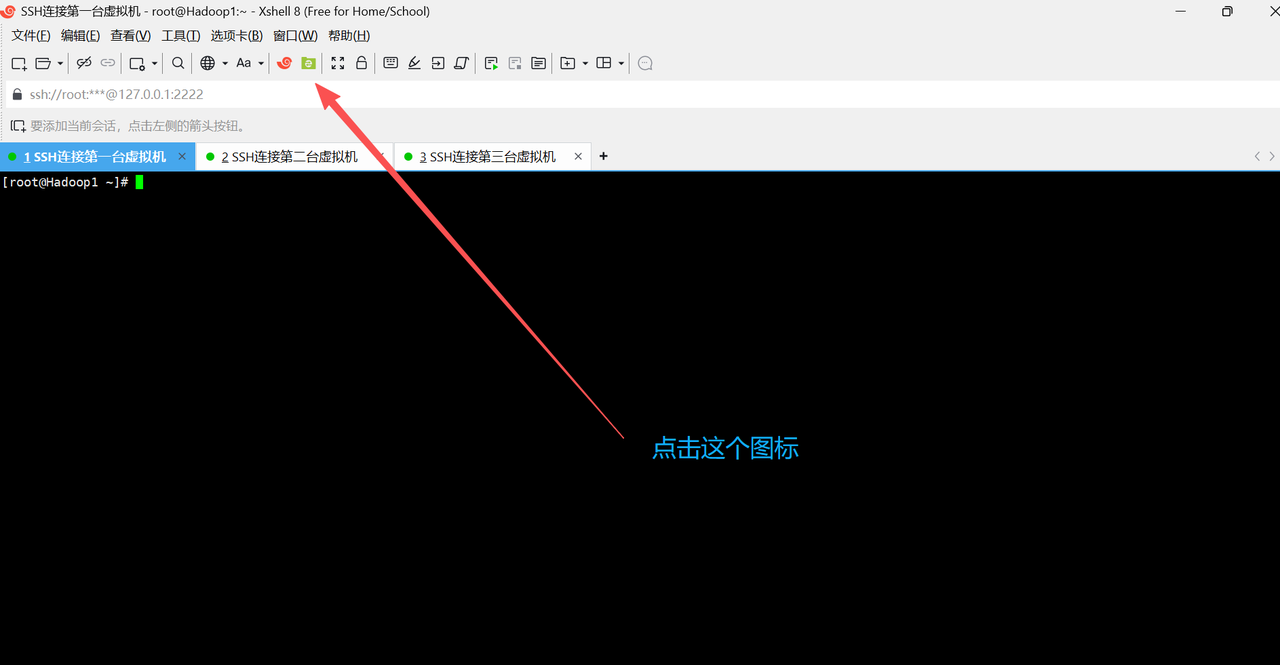This screenshot has width=1280, height=665.
Task: Close the SSH连接第三台虚拟机 tab
Action: (578, 156)
